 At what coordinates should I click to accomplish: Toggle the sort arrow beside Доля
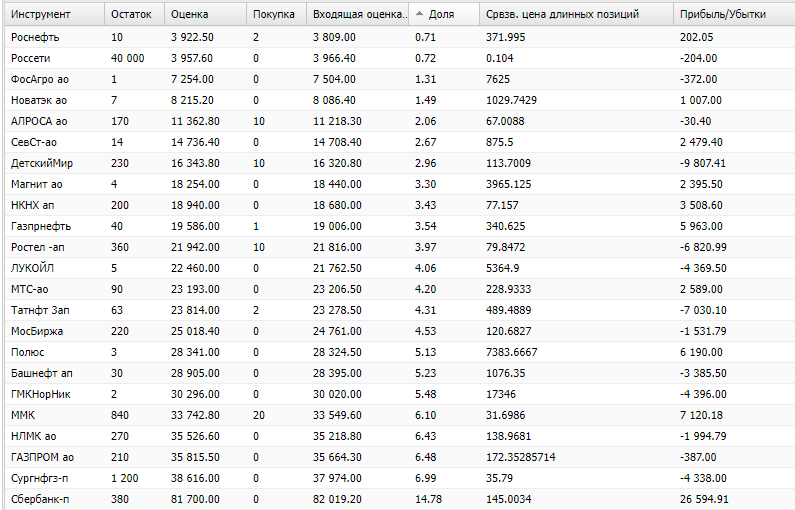pyautogui.click(x=419, y=14)
